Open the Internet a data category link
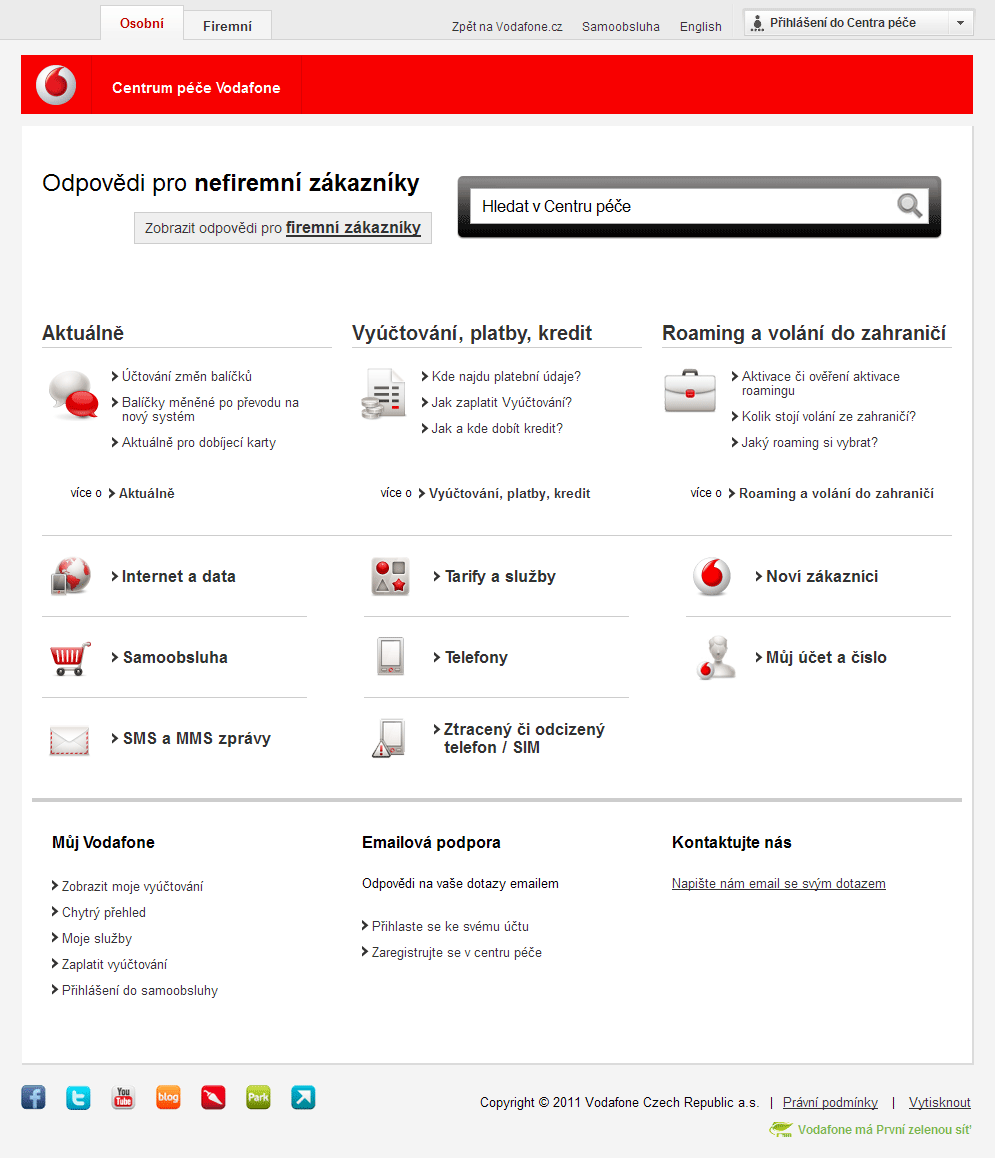 178,576
